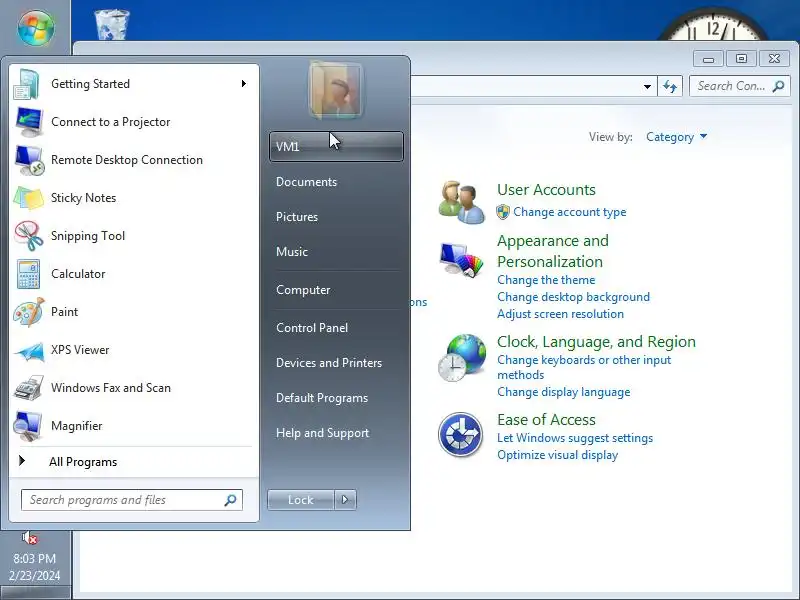
Task: Click the Appearance and Personalization icon
Action: tap(461, 260)
